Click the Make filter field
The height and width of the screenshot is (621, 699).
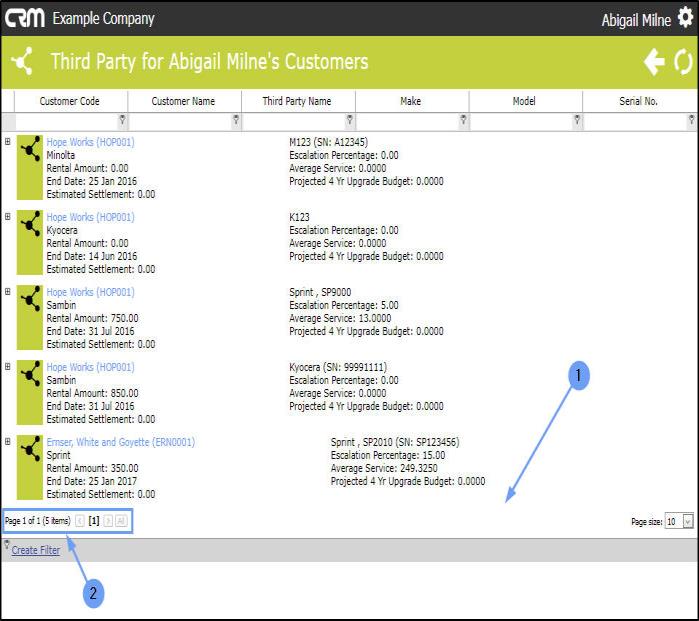(408, 122)
